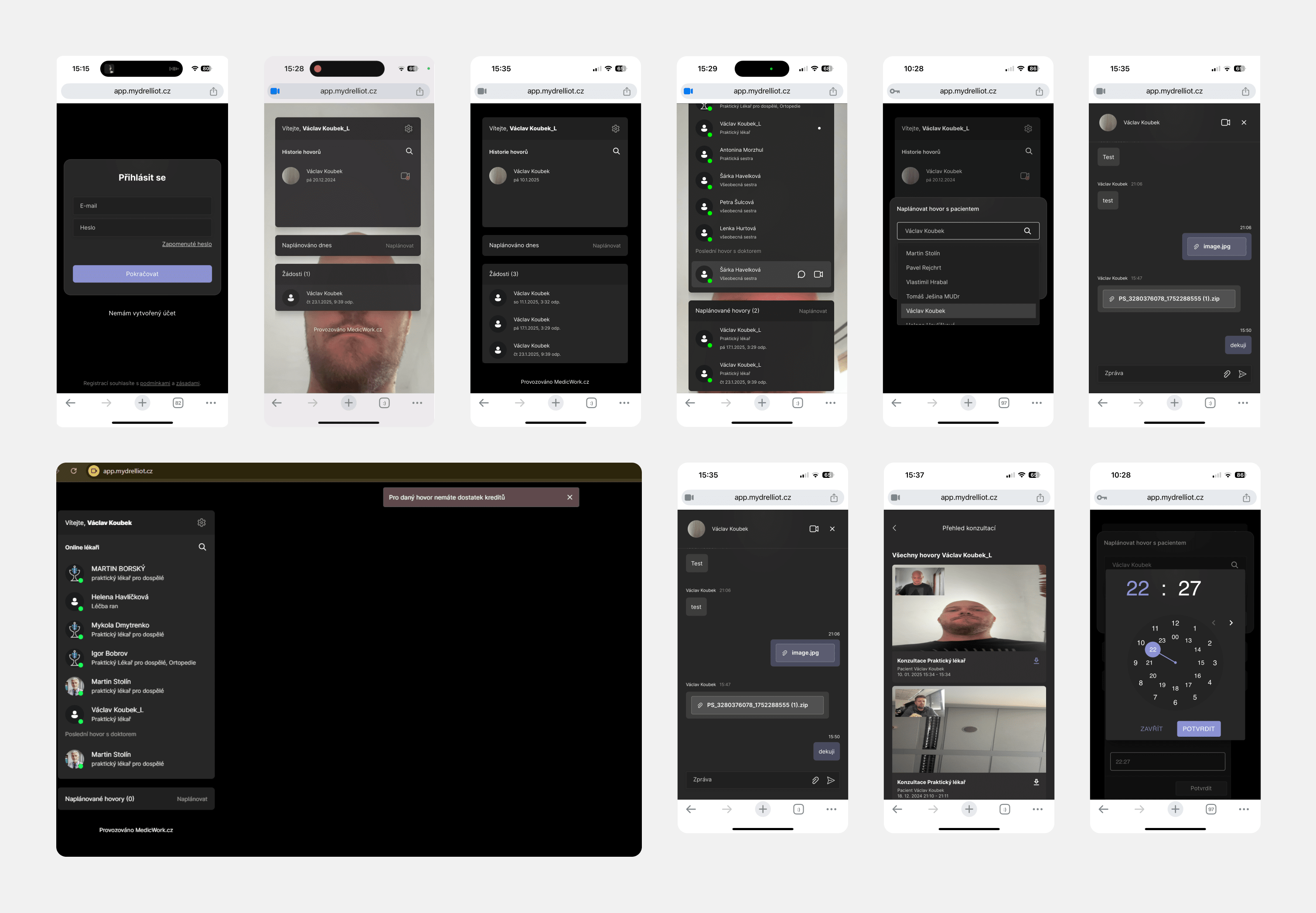Pick hour 9 on the clock face
The width and height of the screenshot is (1316, 913).
coord(1136,663)
